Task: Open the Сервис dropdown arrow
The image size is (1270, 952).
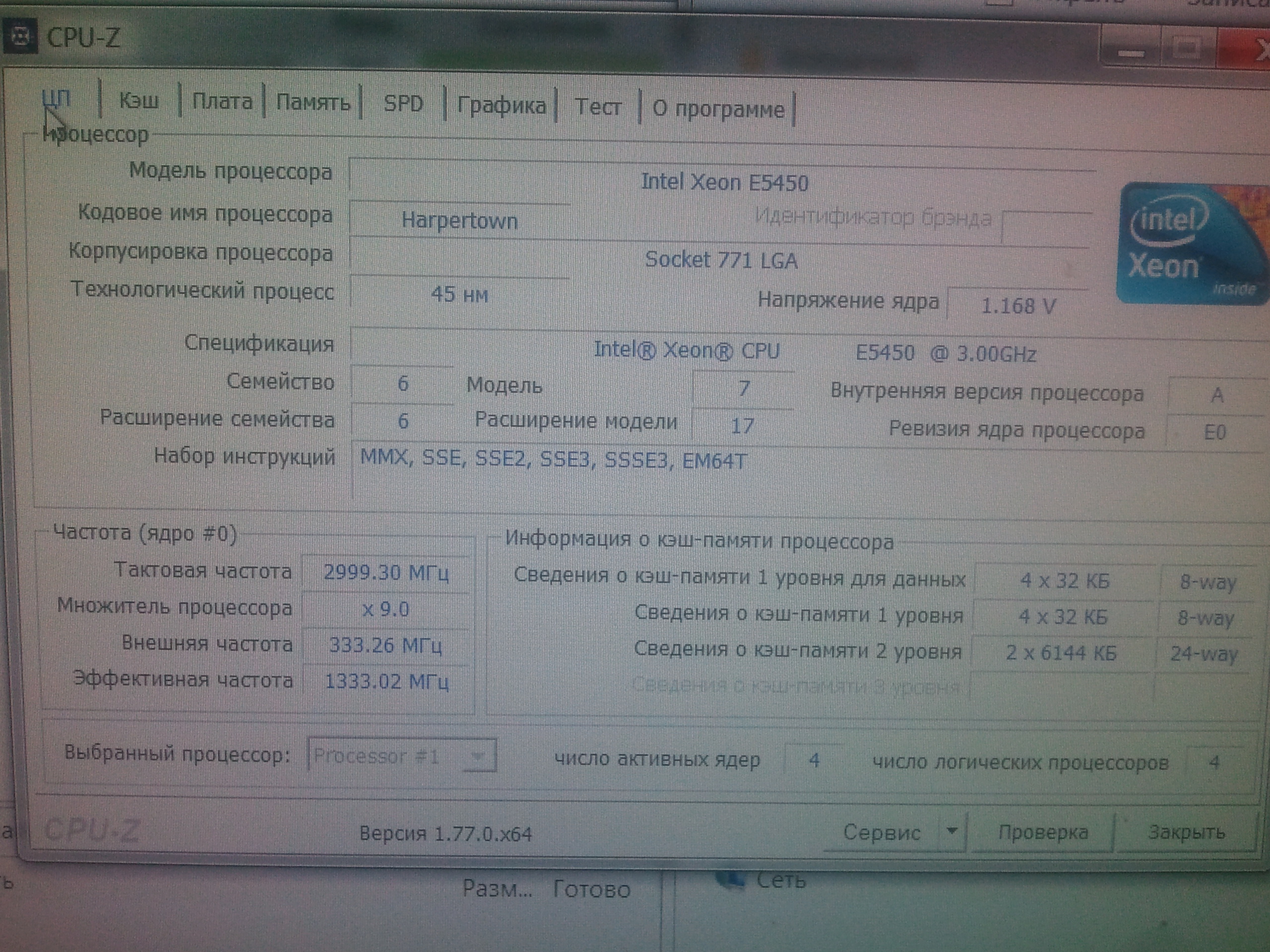Action: point(952,831)
